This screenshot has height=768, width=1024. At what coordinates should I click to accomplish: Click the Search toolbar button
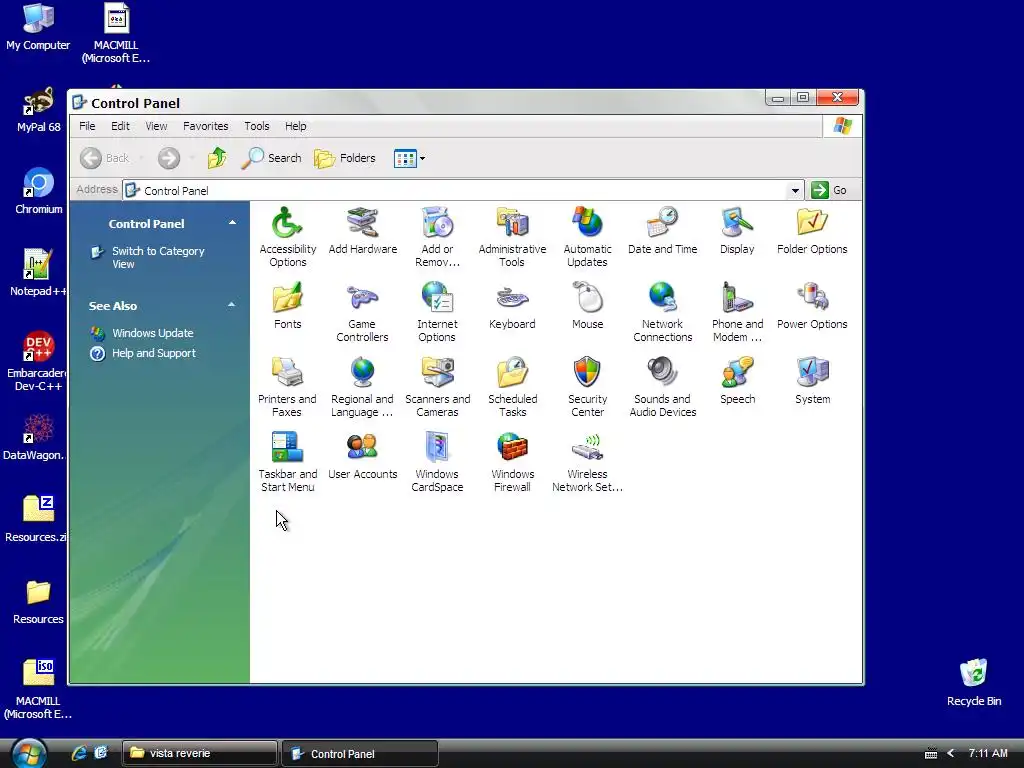click(271, 158)
